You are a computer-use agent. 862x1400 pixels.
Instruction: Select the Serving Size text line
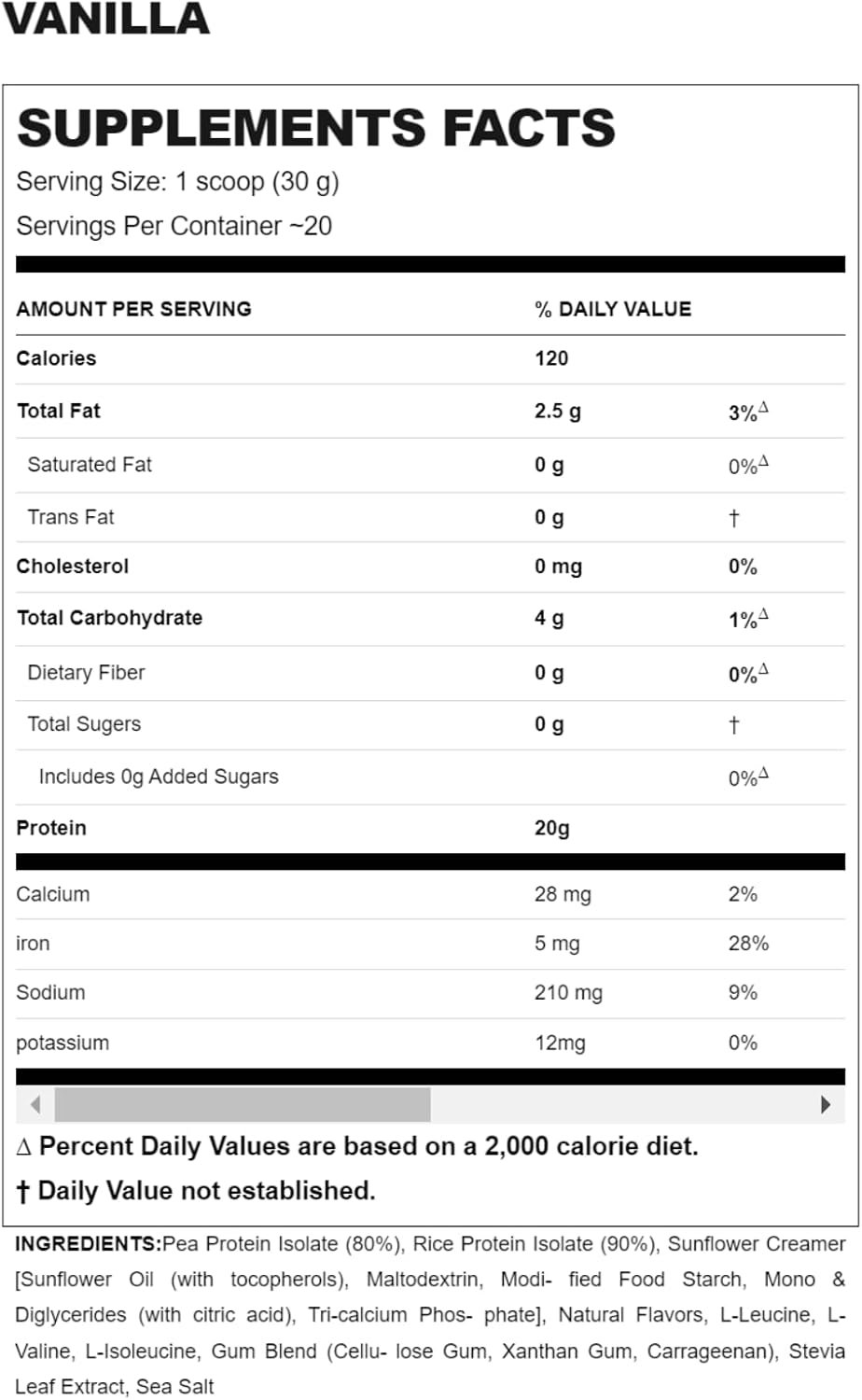pyautogui.click(x=177, y=181)
